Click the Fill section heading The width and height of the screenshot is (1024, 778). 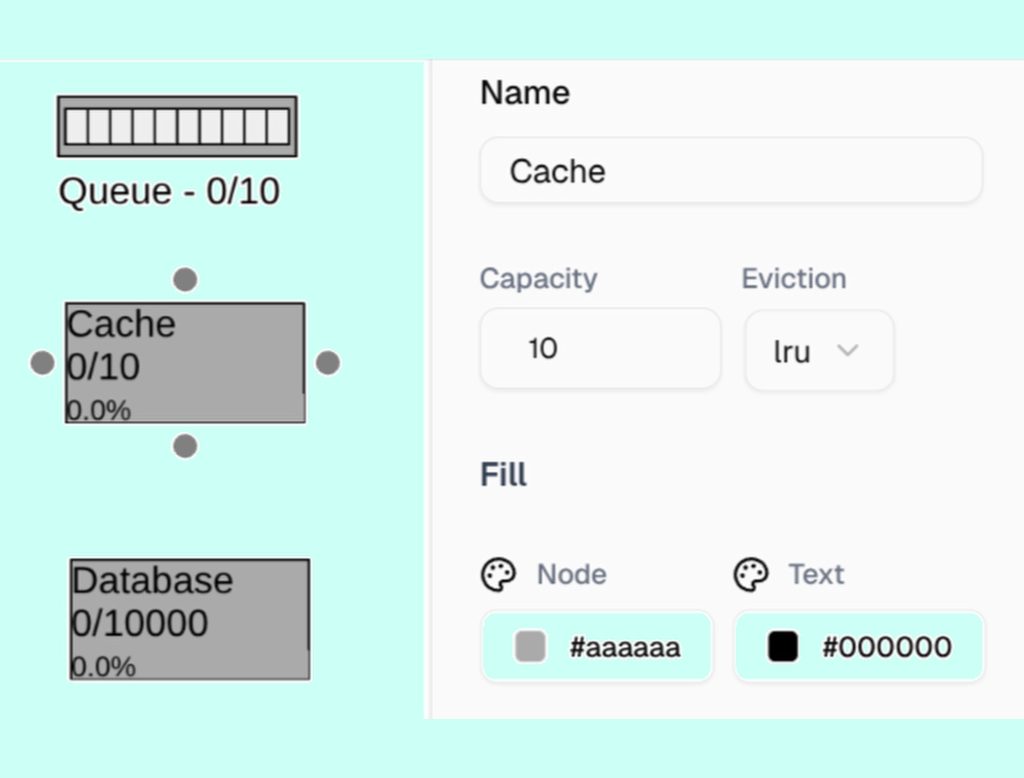click(x=503, y=474)
